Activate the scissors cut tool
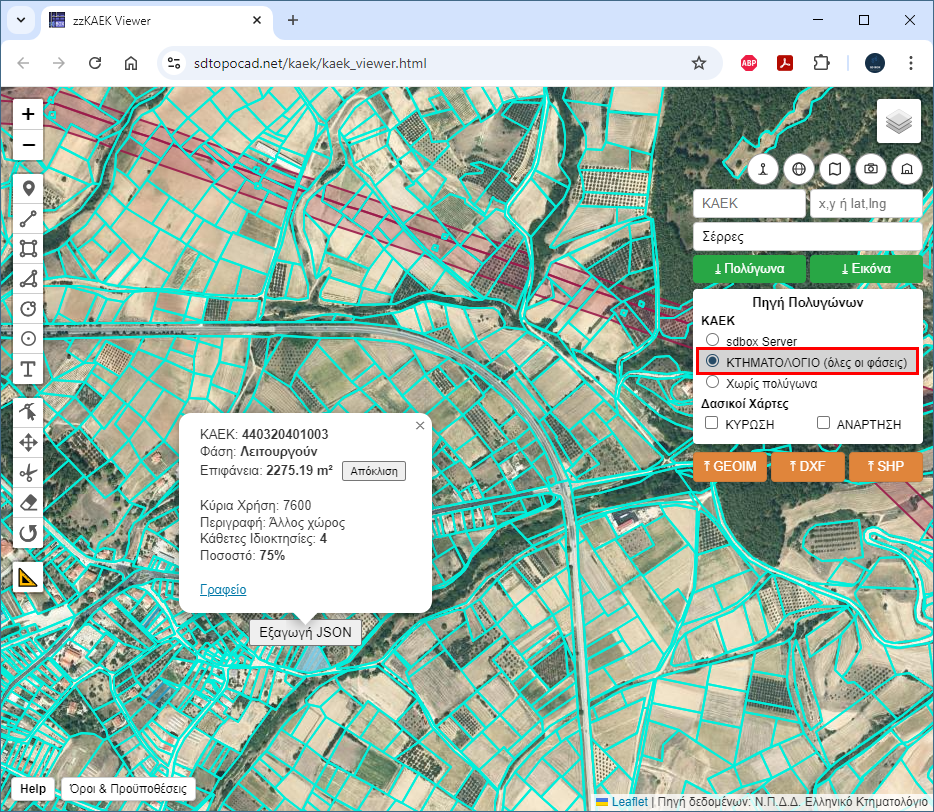The width and height of the screenshot is (934, 812). coord(28,472)
